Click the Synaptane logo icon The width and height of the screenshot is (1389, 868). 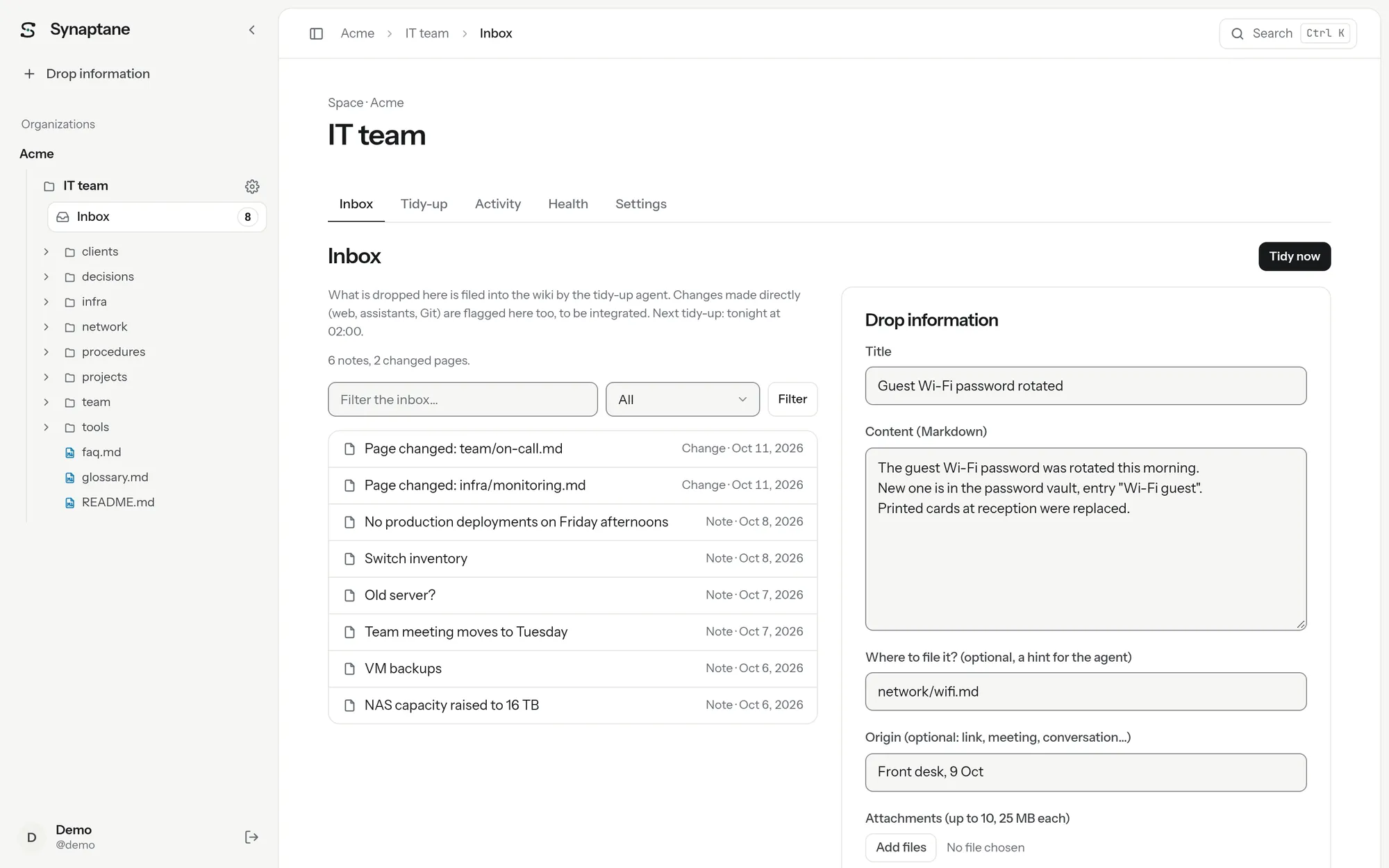tap(28, 30)
